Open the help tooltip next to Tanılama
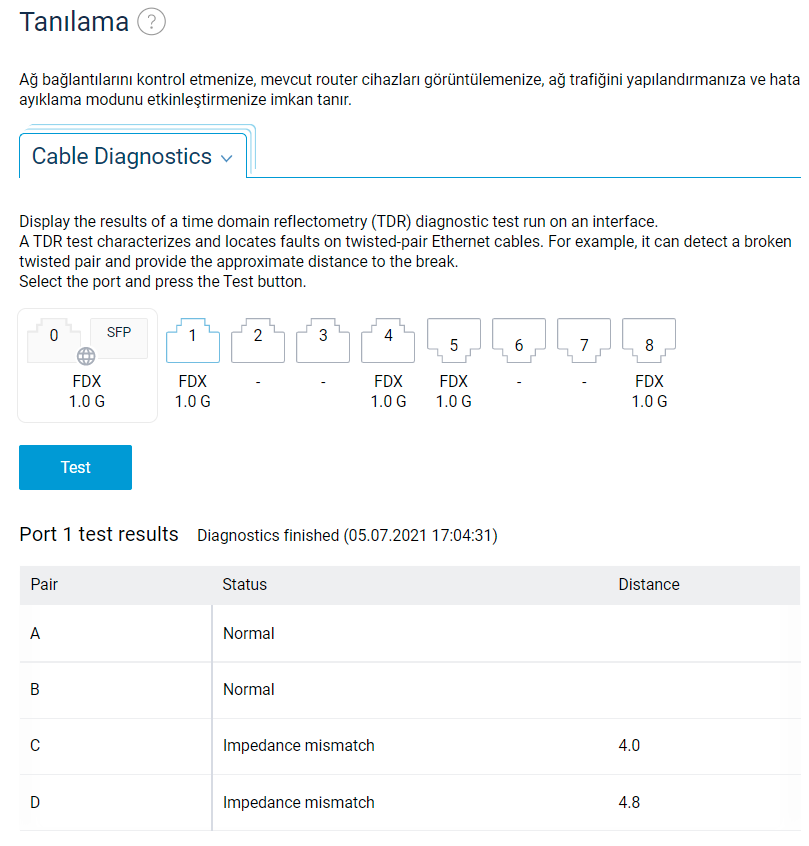 [151, 21]
